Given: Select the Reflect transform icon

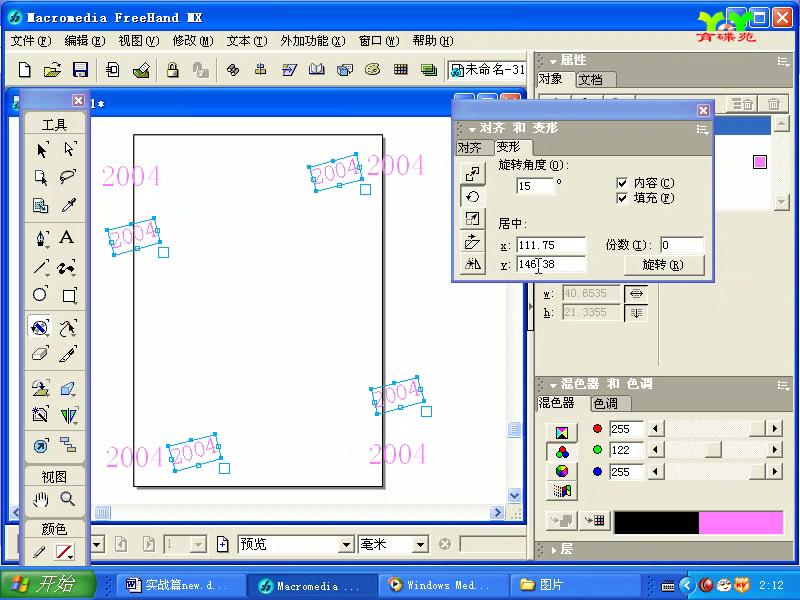Looking at the screenshot, I should [472, 264].
